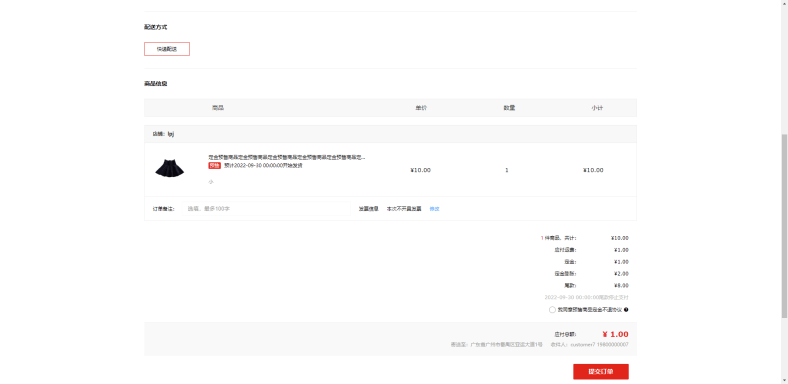Click the page vertical scrollbar
Screen dimensions: 788x384
[x=784, y=226]
